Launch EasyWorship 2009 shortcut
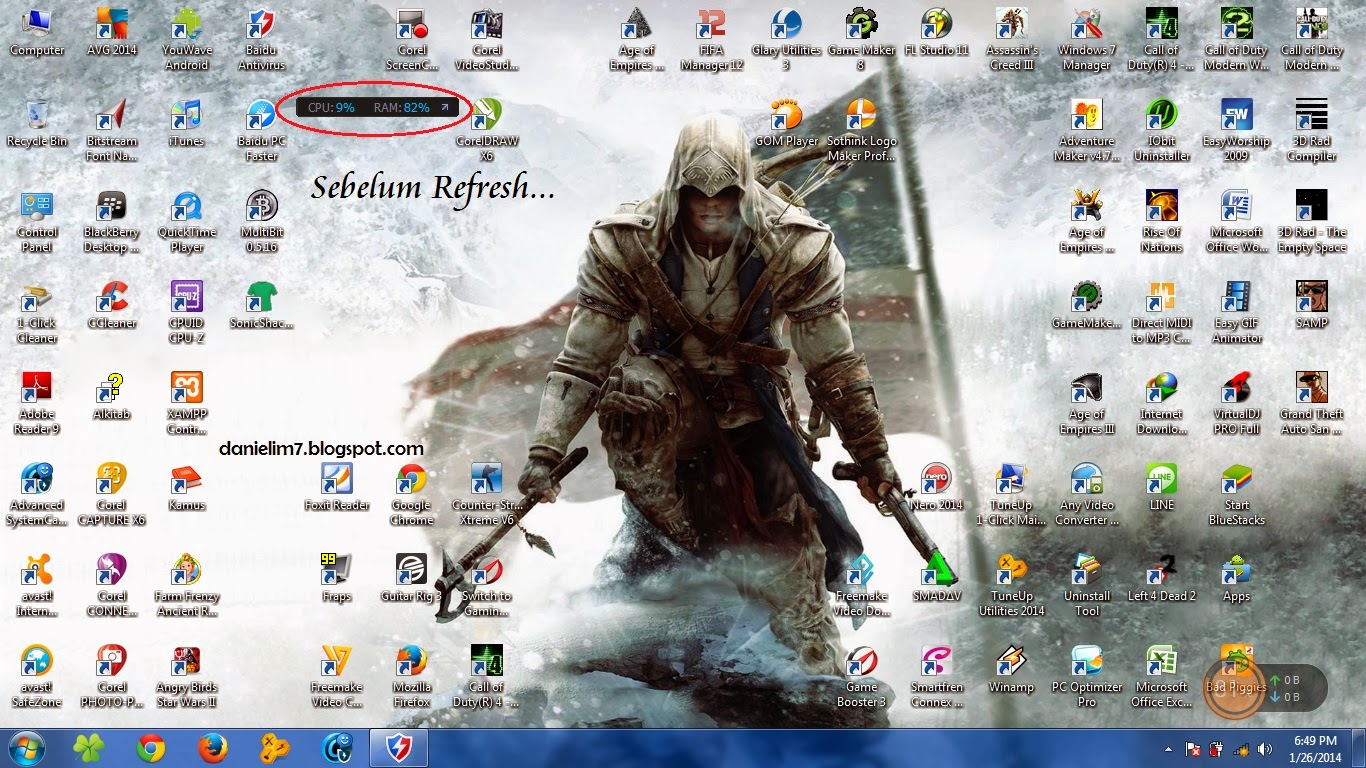Viewport: 1366px width, 768px height. pyautogui.click(x=1237, y=130)
